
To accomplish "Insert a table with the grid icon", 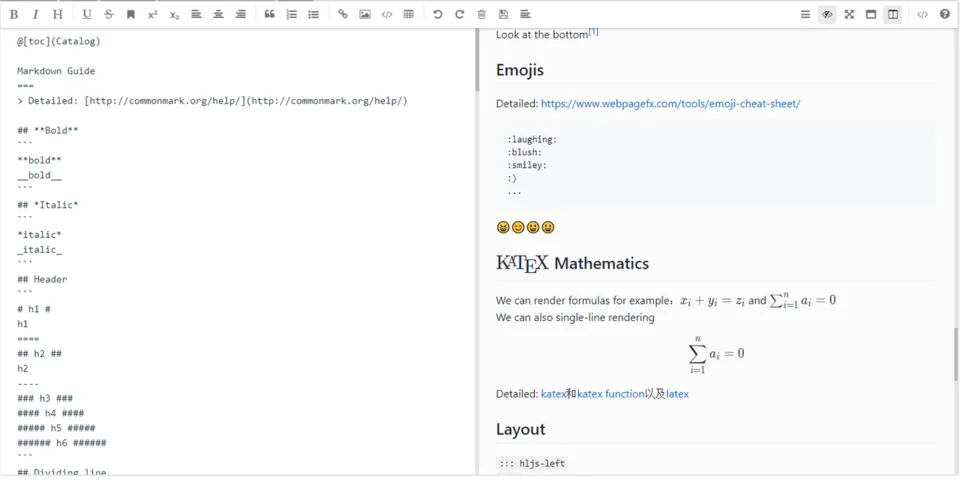I will (408, 15).
